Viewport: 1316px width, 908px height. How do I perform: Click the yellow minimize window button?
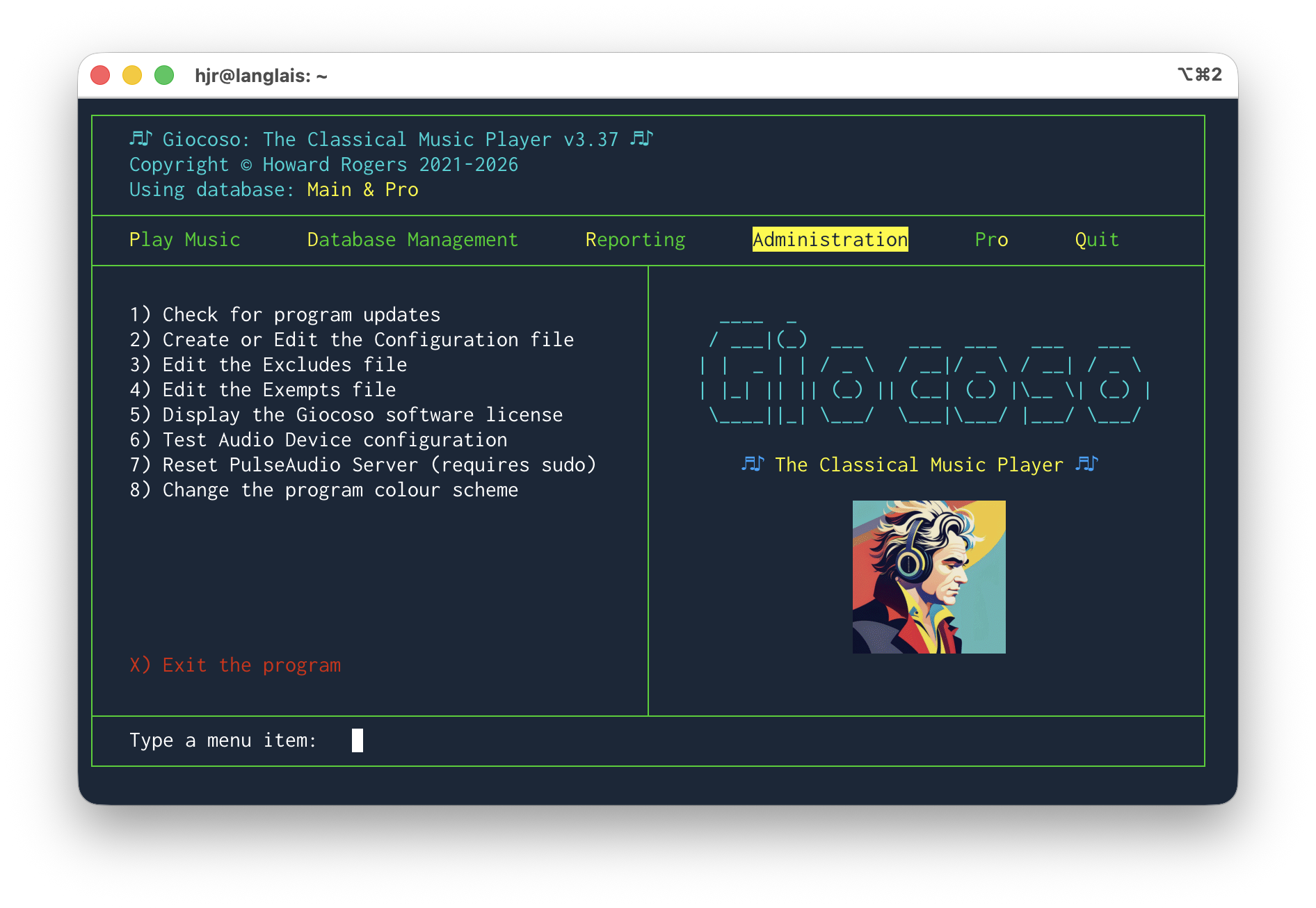(132, 75)
